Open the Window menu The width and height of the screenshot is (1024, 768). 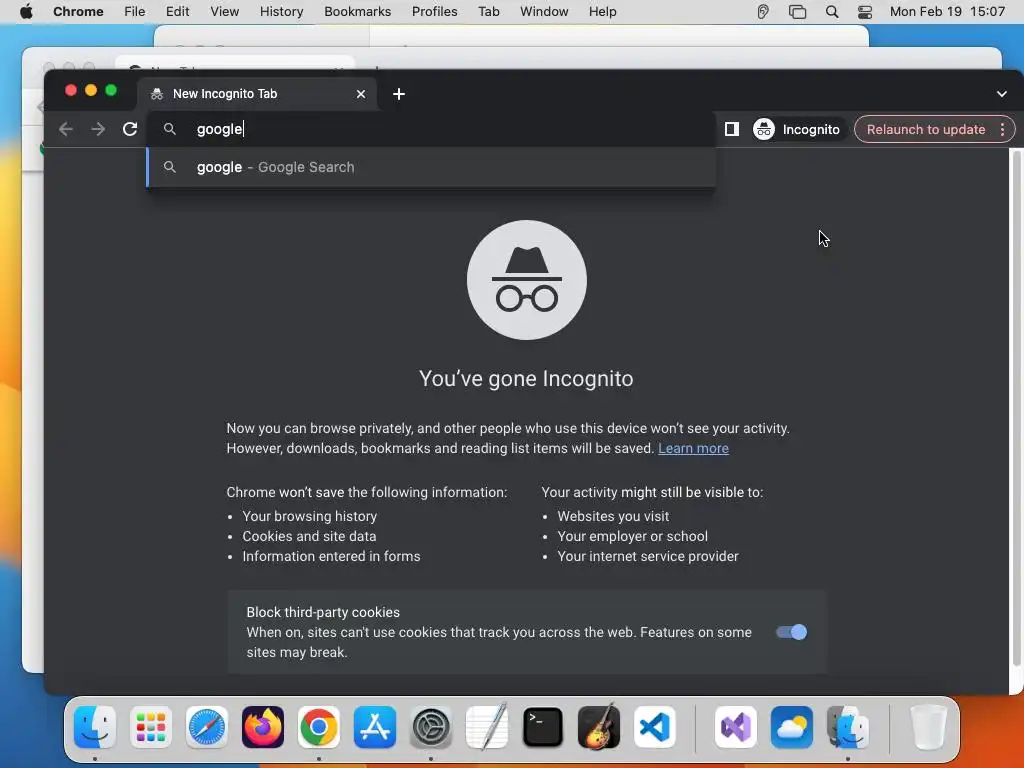pyautogui.click(x=544, y=12)
